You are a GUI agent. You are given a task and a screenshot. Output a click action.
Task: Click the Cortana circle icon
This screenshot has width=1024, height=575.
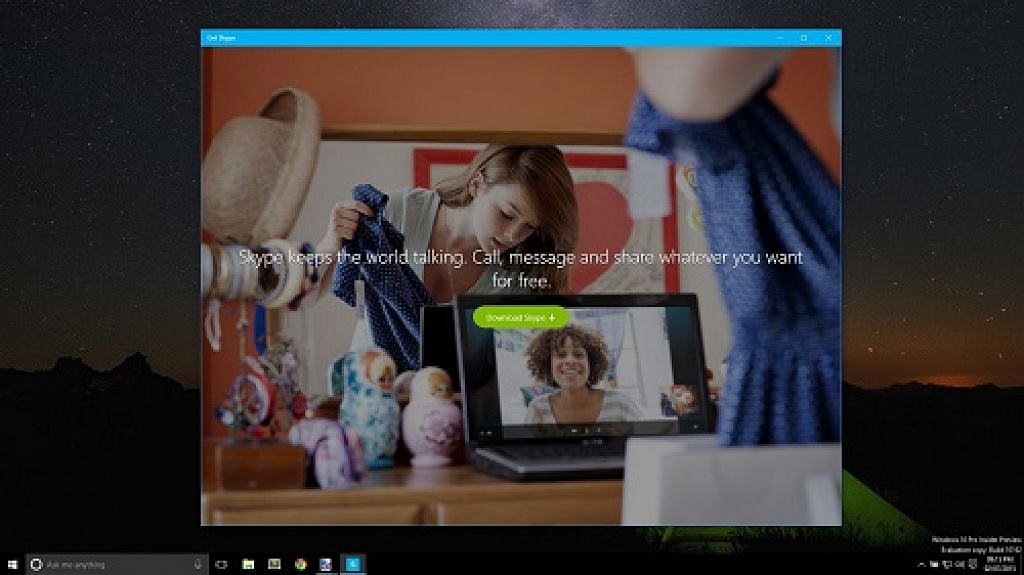(x=37, y=564)
